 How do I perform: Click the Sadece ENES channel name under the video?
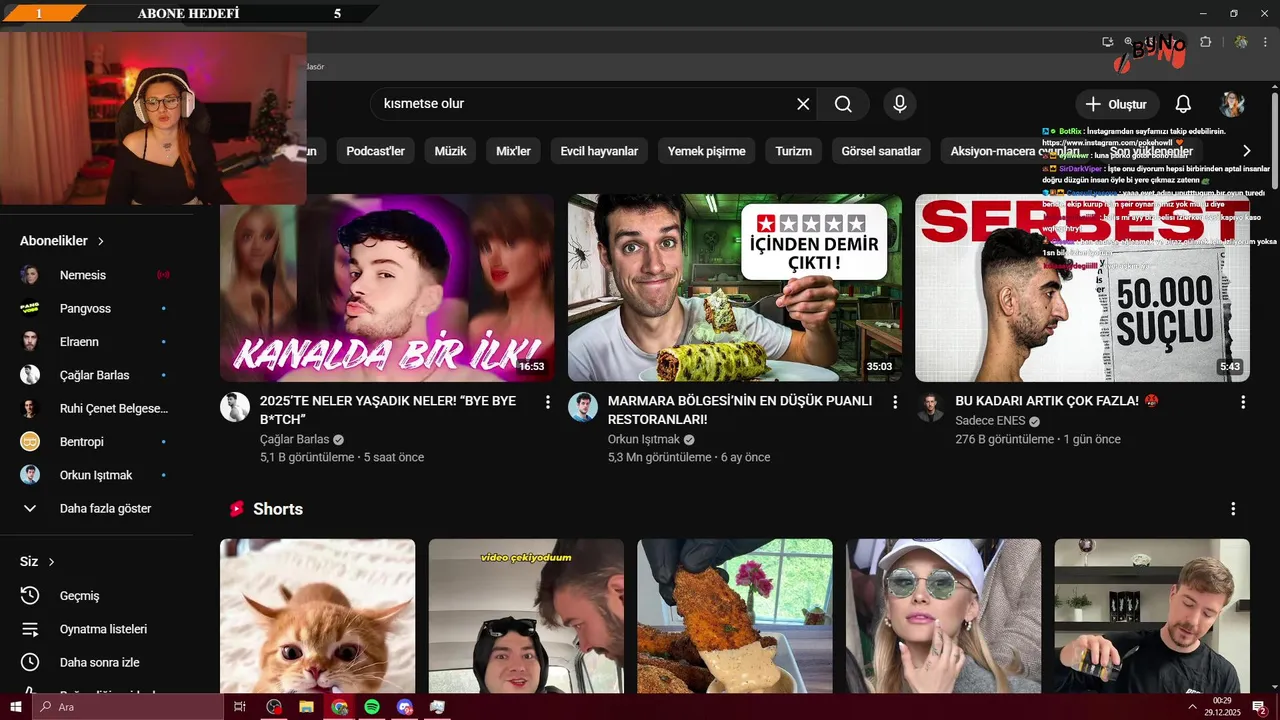[x=990, y=421]
